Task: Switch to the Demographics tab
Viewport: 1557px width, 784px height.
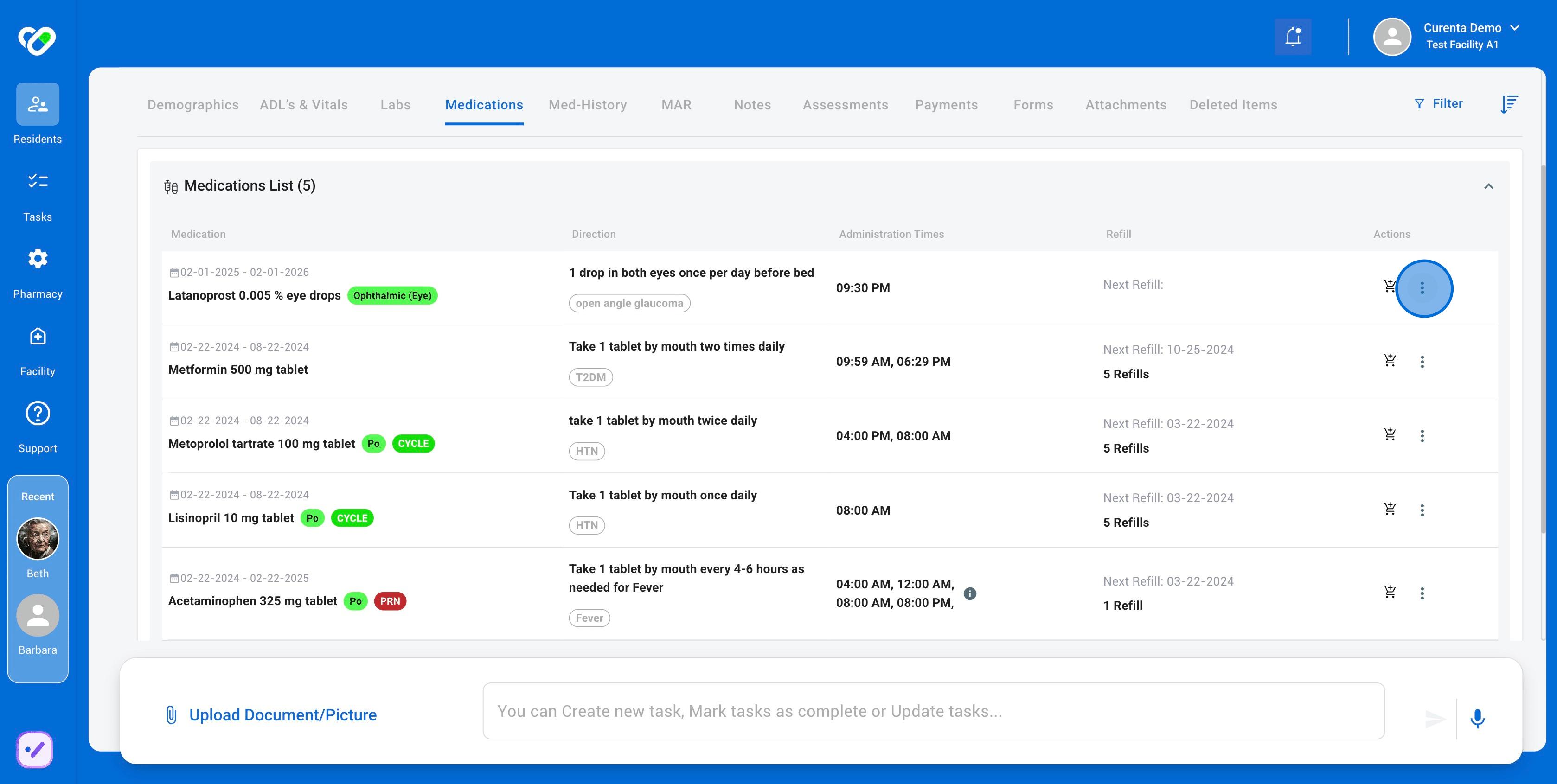Action: (x=193, y=105)
